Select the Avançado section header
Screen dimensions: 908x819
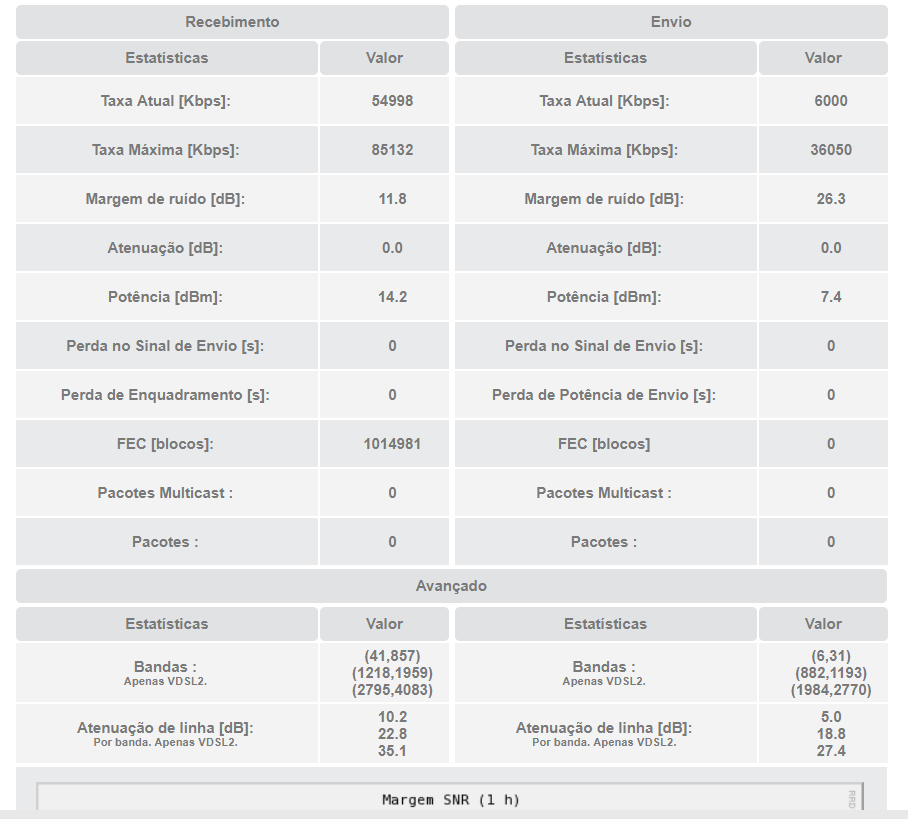tap(451, 586)
